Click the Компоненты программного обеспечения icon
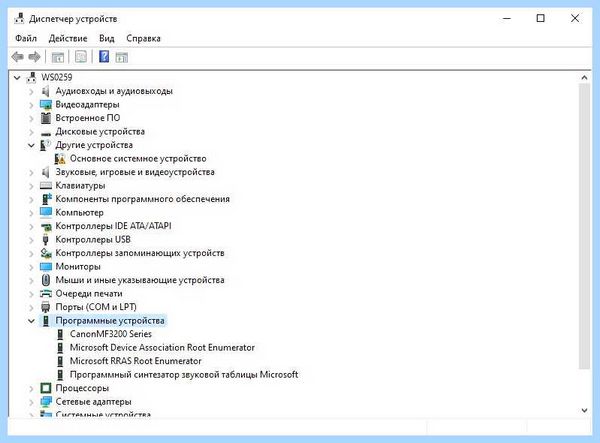Screen dimensions: 600x443 [46, 199]
